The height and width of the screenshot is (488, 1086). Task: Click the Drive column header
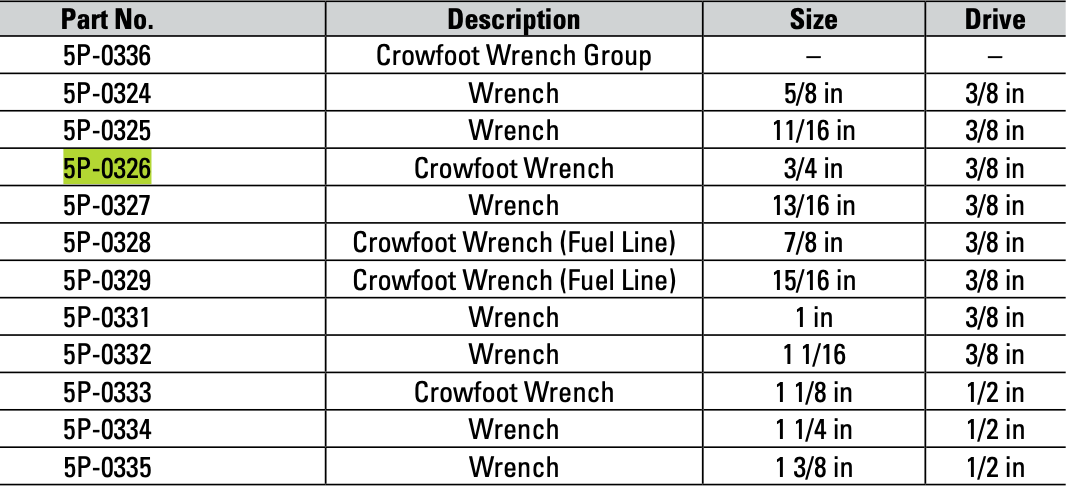pyautogui.click(x=995, y=19)
